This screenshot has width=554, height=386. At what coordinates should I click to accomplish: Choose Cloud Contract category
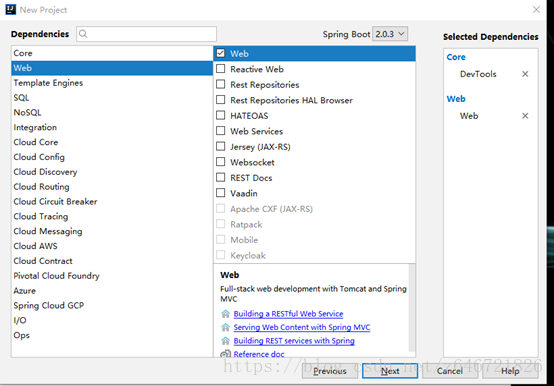[x=112, y=261]
